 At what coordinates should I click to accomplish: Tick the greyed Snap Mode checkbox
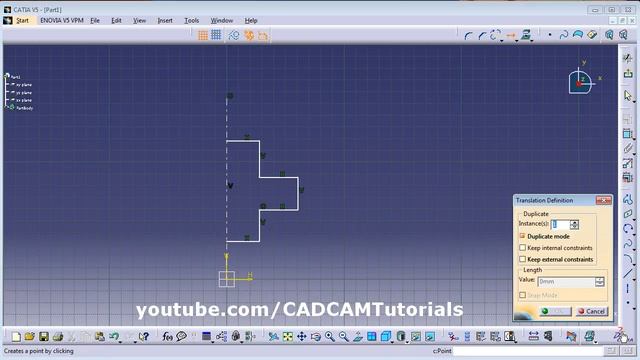522,295
